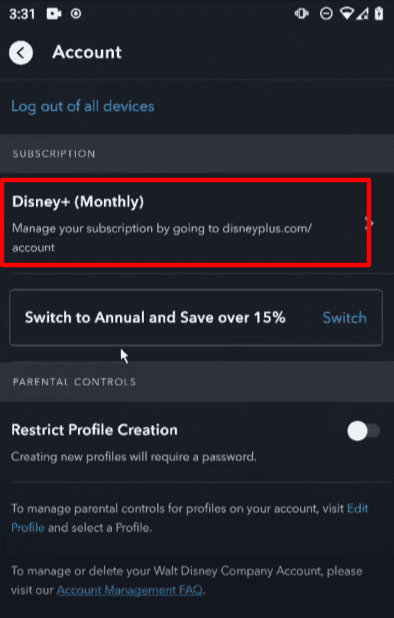Tap the back arrow beside Account
Viewport: 394px width, 618px height.
(21, 52)
